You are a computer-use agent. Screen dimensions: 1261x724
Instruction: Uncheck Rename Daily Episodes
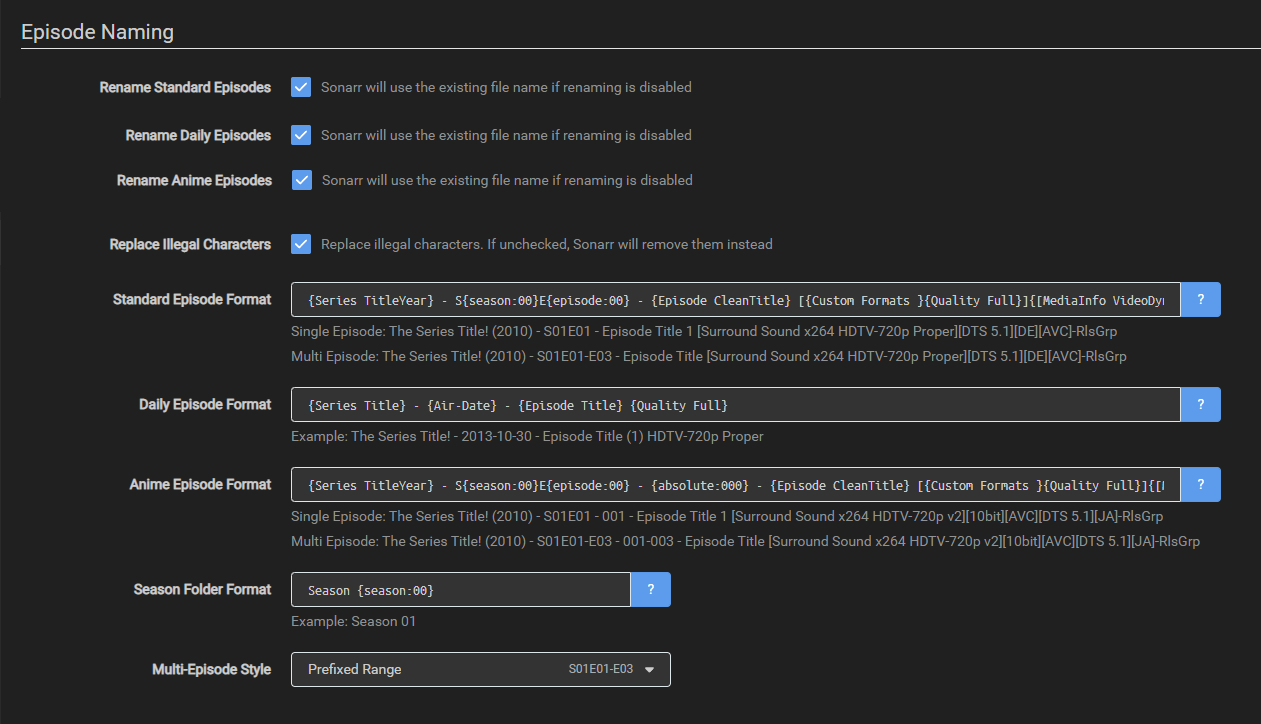pos(301,135)
